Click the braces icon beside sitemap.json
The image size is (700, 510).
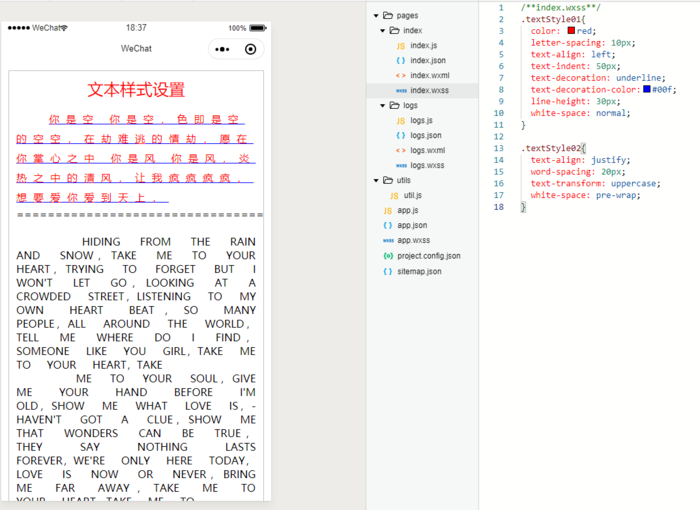click(x=388, y=272)
